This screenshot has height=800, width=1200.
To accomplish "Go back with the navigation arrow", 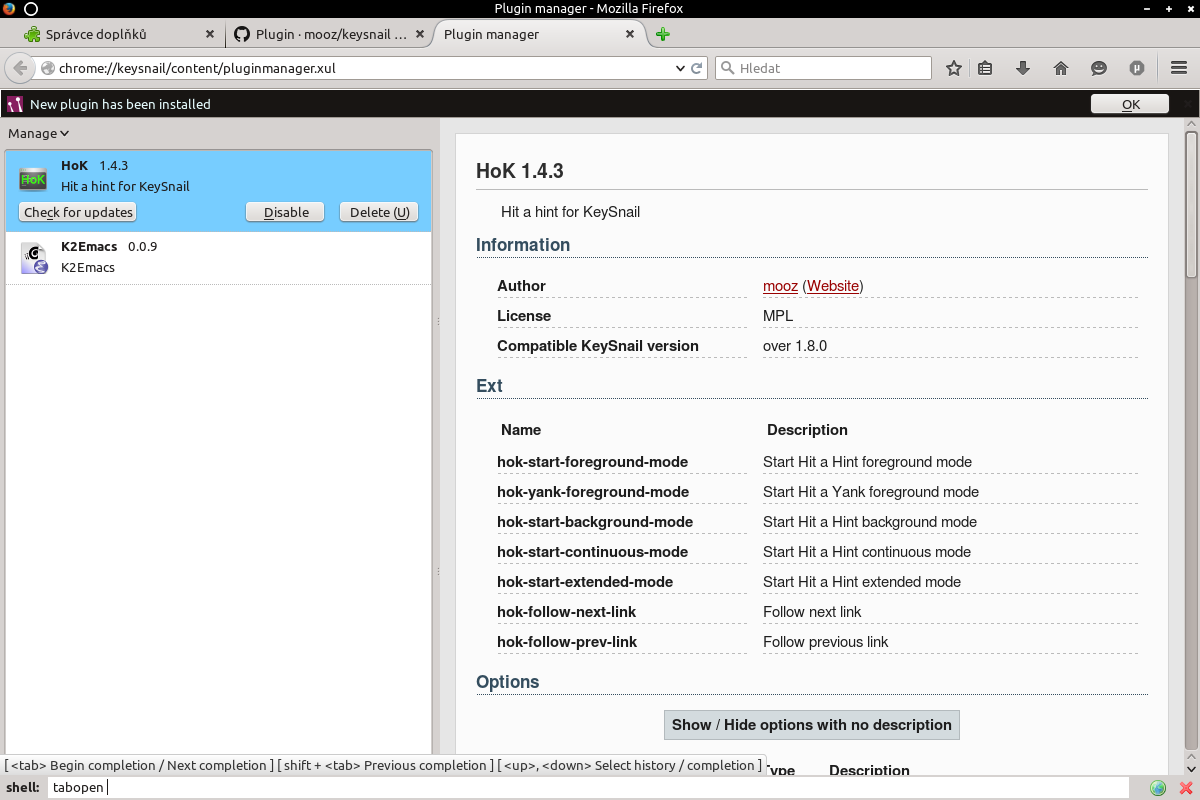I will 19,68.
